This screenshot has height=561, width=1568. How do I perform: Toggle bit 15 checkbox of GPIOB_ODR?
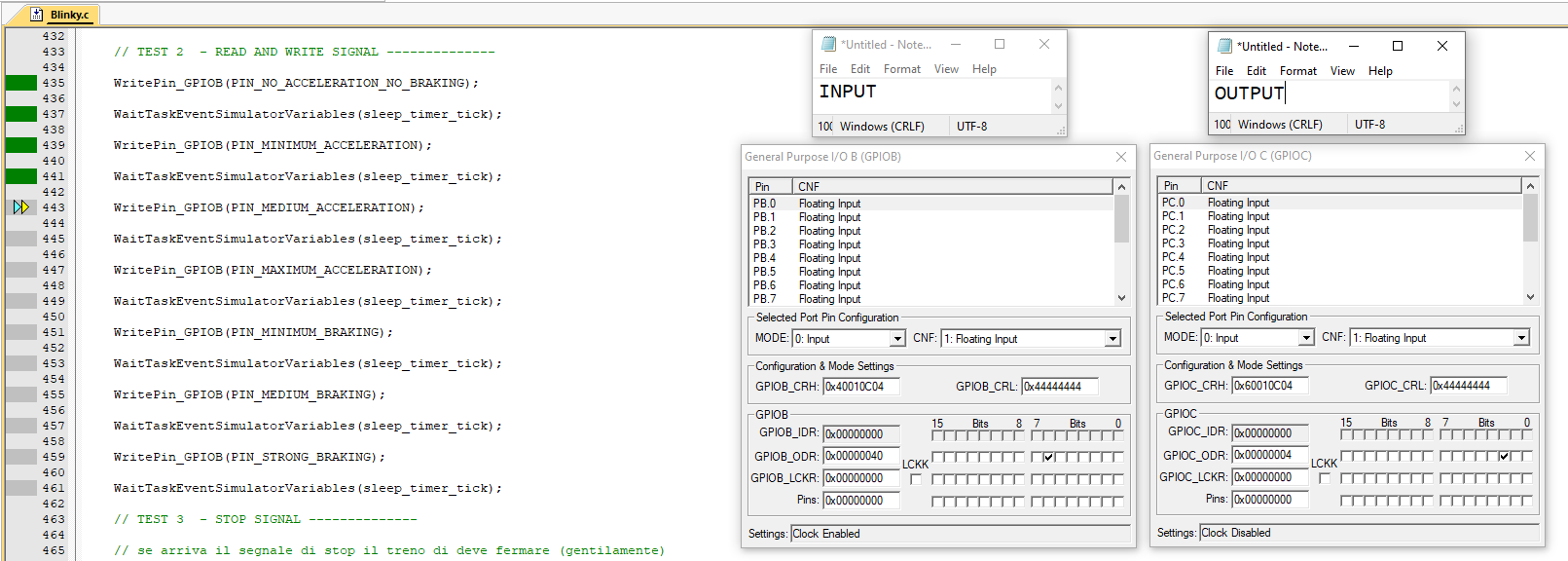937,457
